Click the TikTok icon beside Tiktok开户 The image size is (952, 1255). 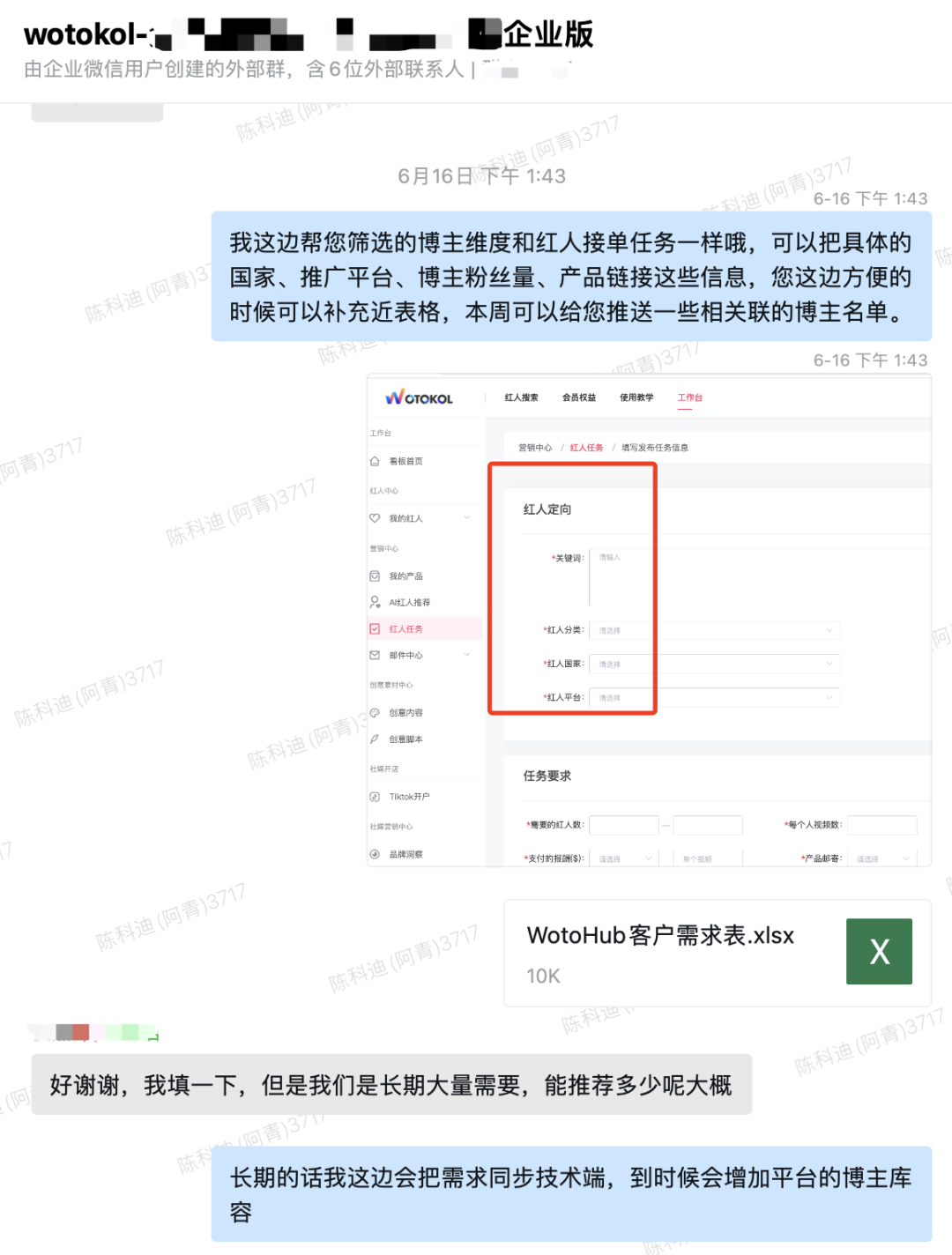375,797
